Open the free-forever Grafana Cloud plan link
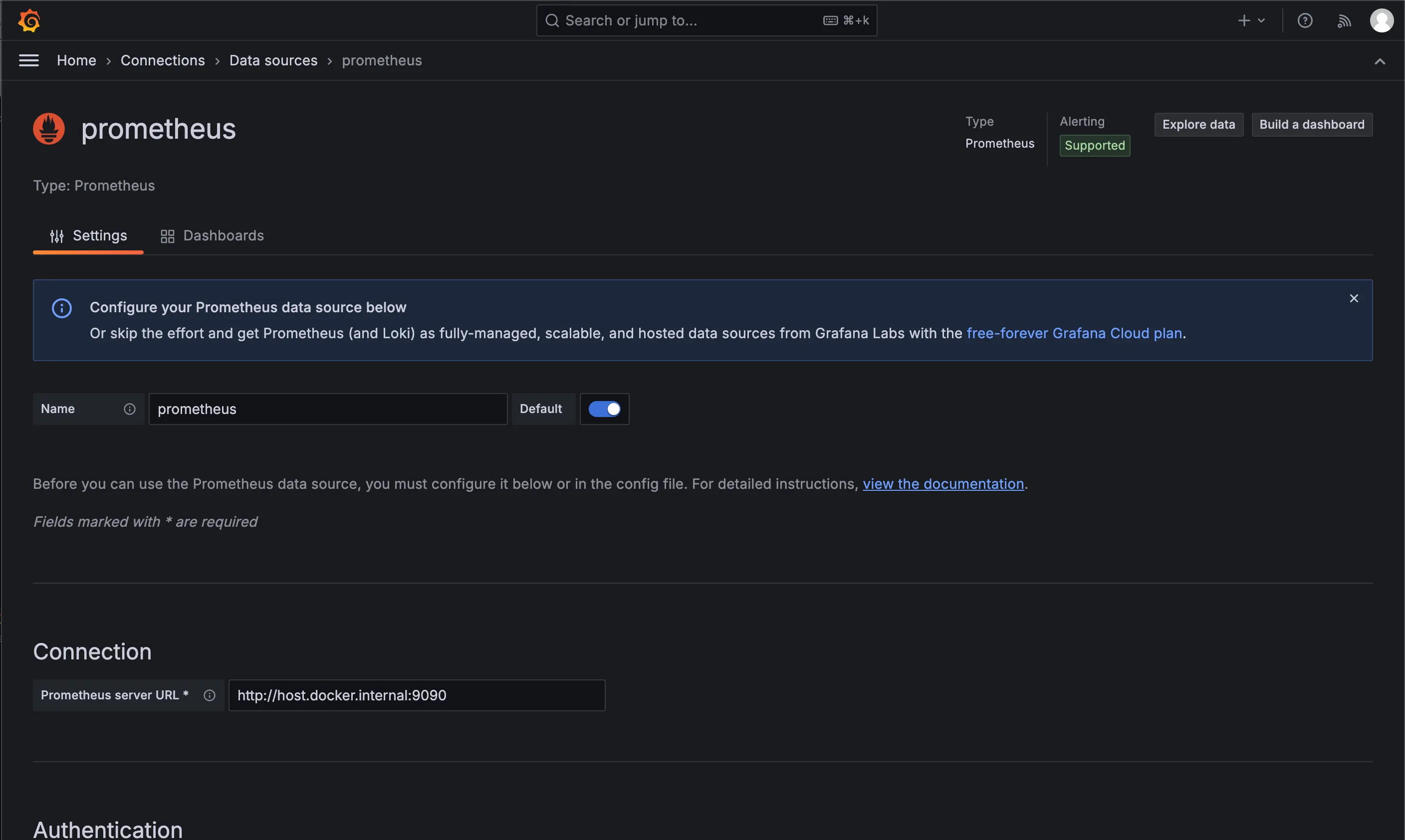The image size is (1405, 840). pos(1074,333)
